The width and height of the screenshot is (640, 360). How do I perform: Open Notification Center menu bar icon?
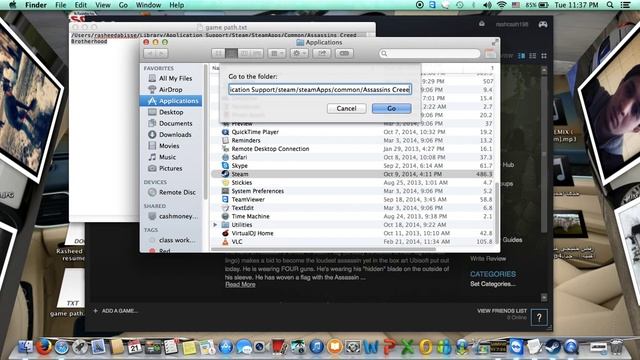[x=625, y=5]
